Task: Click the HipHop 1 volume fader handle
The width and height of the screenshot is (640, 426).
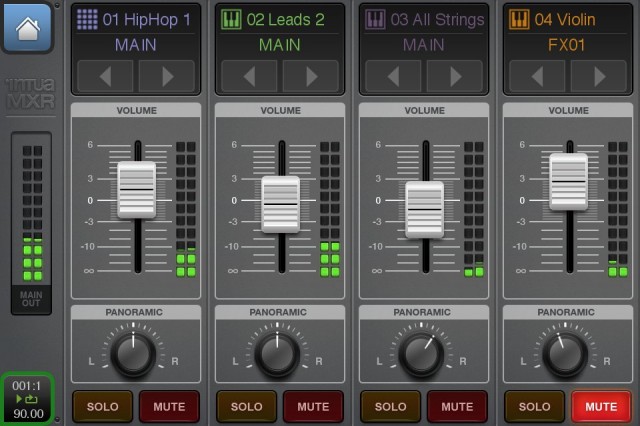Action: [x=136, y=189]
